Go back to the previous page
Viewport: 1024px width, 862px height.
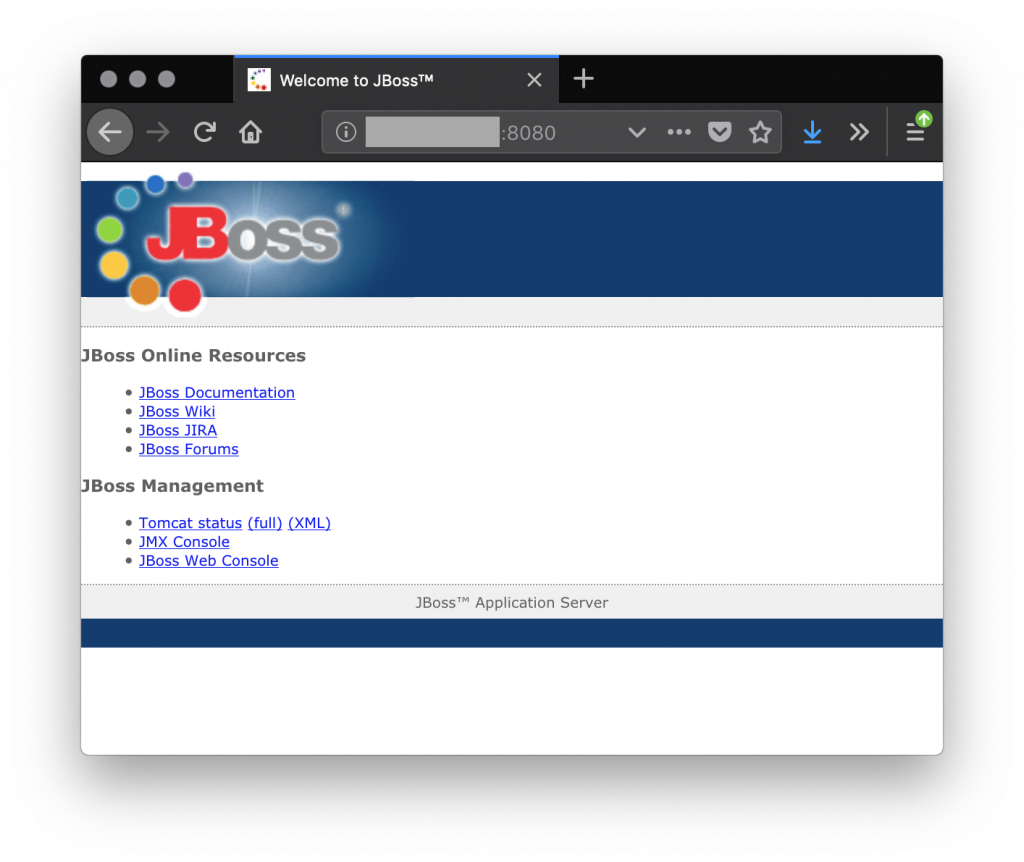(x=110, y=133)
